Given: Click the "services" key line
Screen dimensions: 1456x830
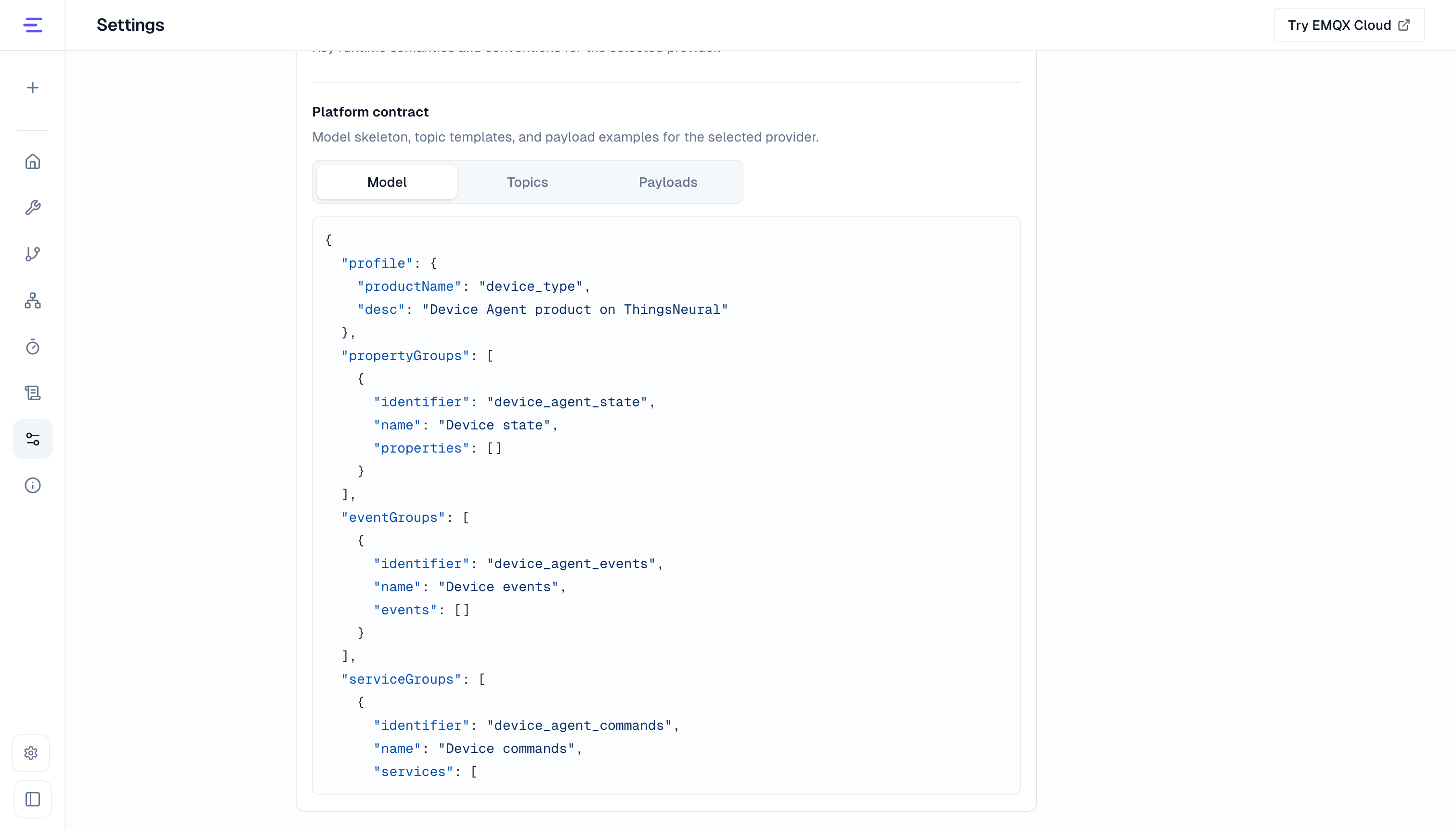Looking at the screenshot, I should tap(425, 772).
